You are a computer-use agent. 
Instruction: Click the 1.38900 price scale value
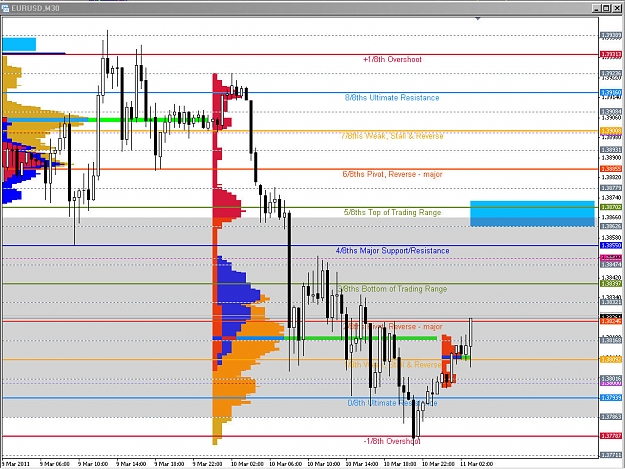[611, 158]
